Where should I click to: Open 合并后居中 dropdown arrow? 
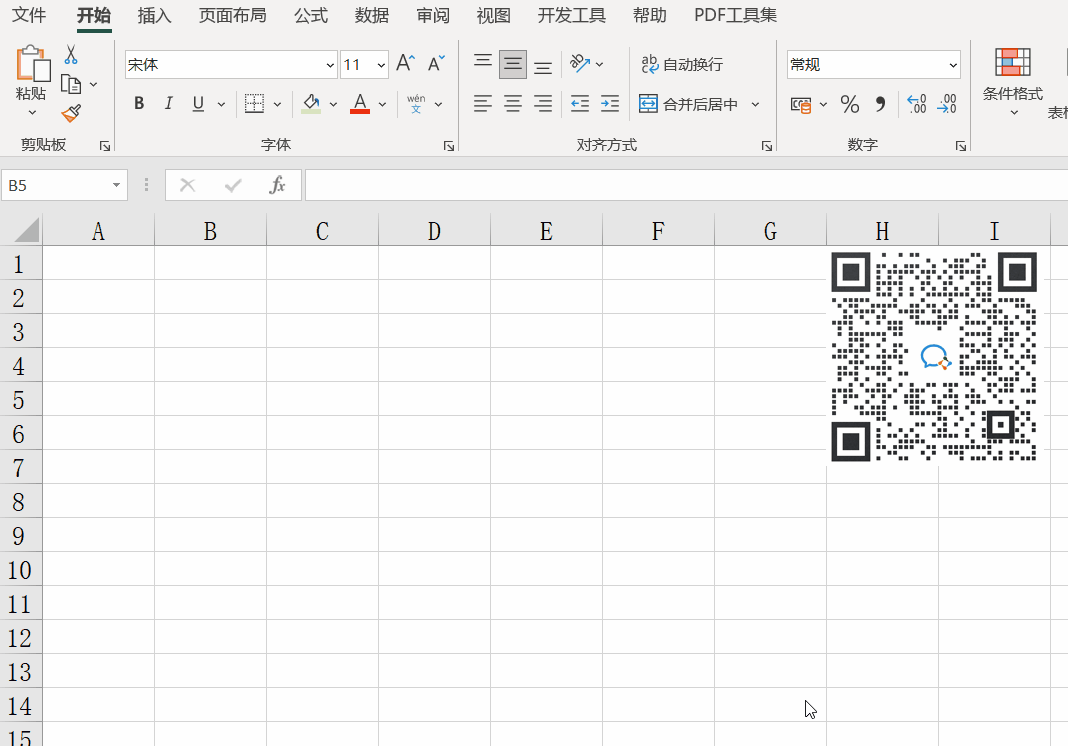pyautogui.click(x=755, y=104)
